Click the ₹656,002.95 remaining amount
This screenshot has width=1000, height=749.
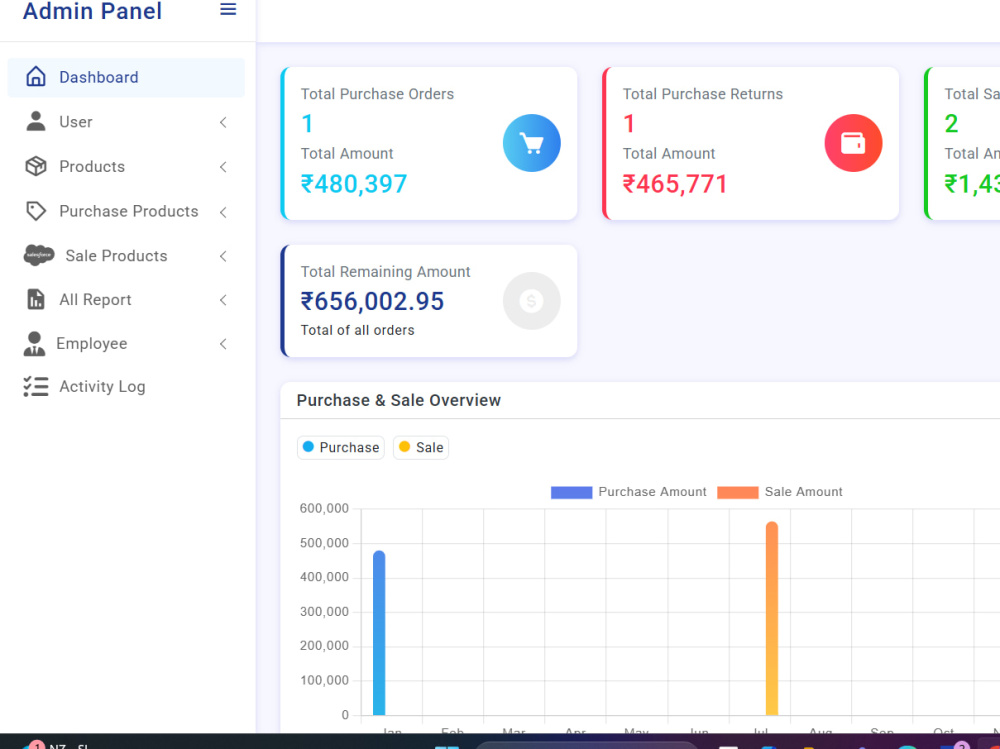click(372, 301)
